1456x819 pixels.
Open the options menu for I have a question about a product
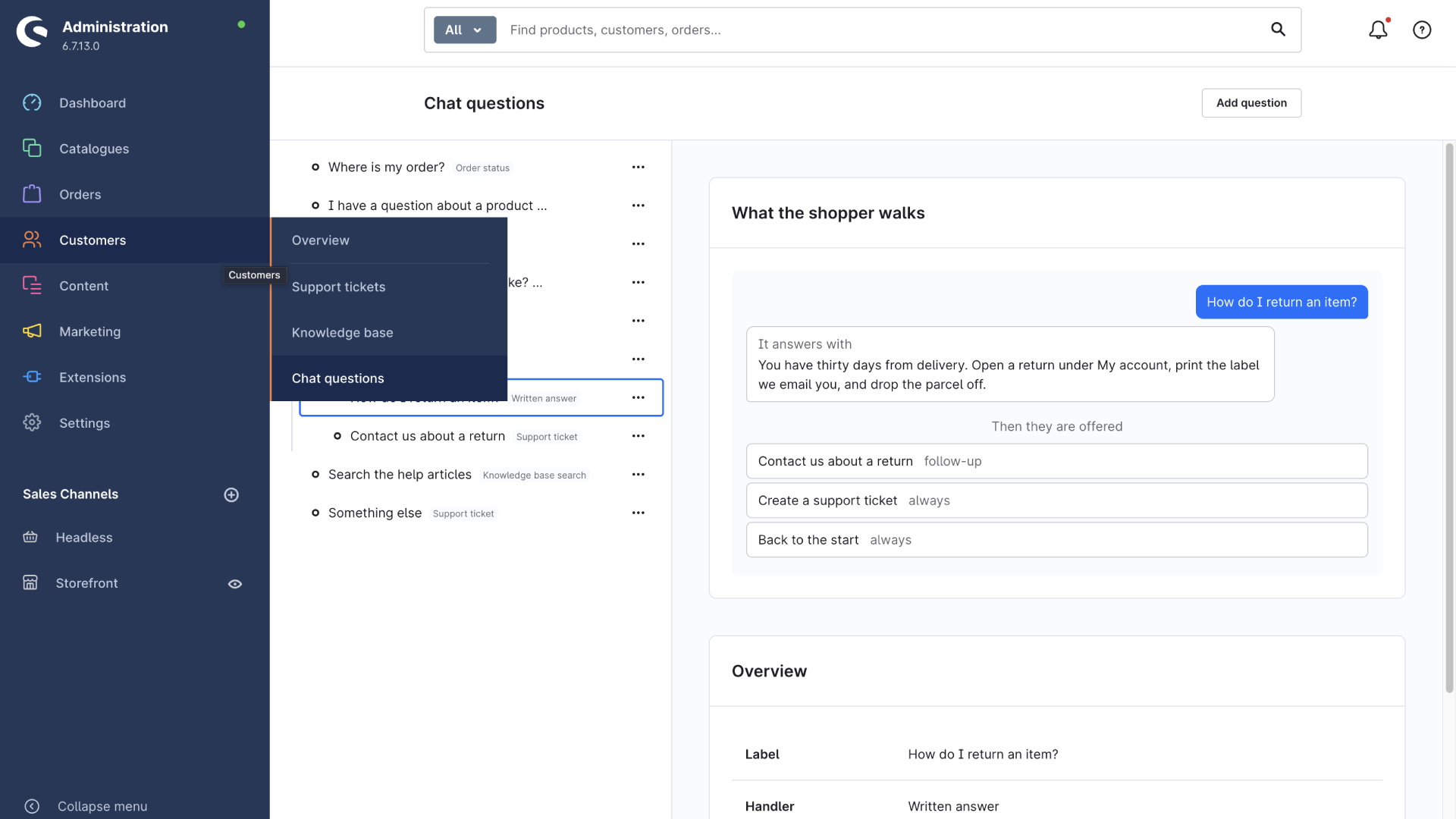(639, 206)
